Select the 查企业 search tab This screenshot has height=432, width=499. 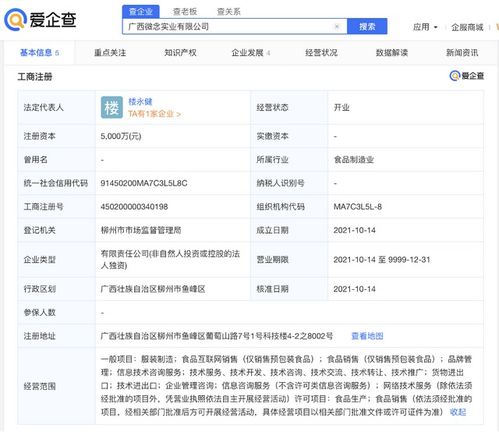click(x=141, y=12)
